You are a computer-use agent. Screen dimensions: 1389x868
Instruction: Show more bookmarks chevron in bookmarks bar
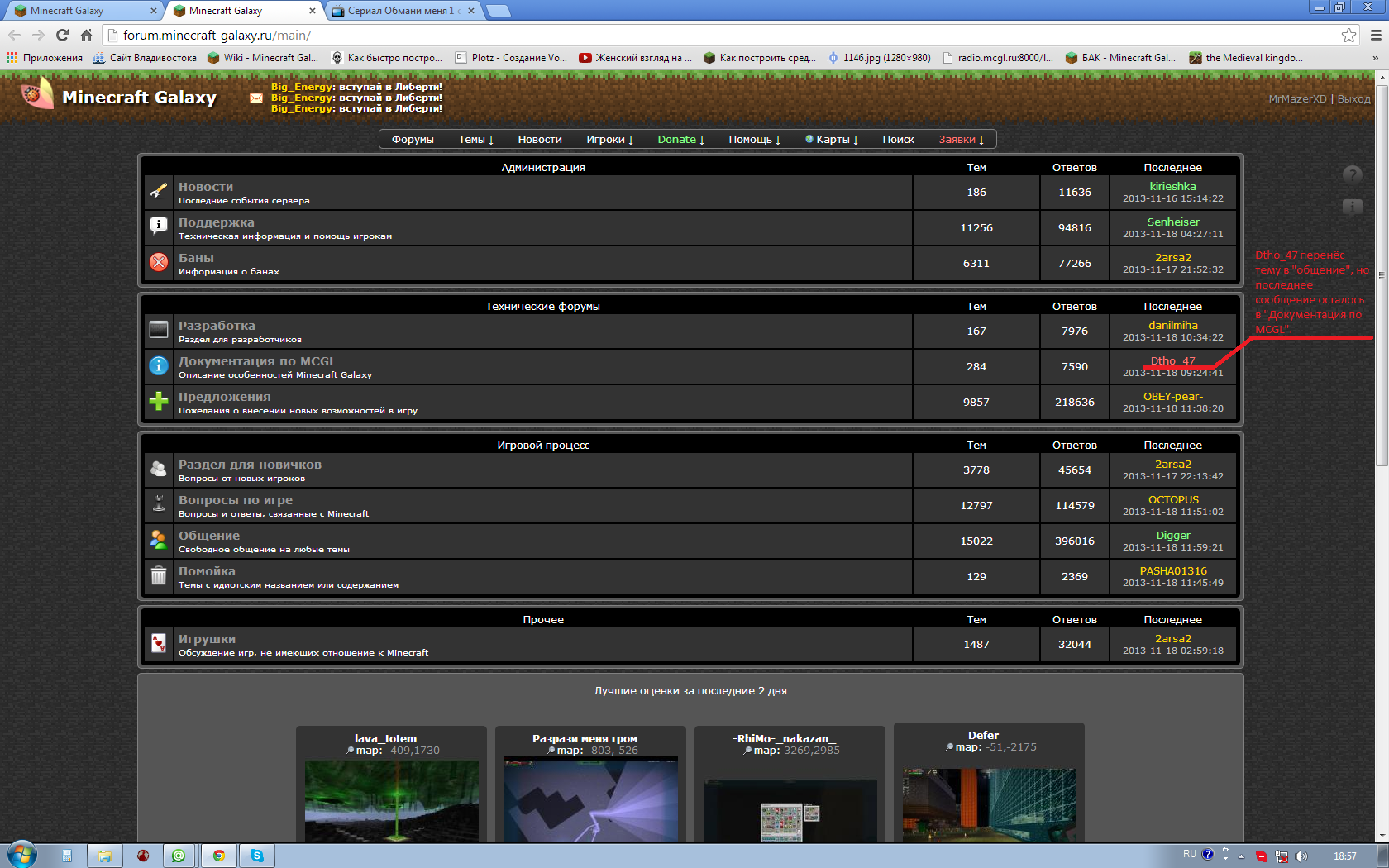[x=1375, y=58]
